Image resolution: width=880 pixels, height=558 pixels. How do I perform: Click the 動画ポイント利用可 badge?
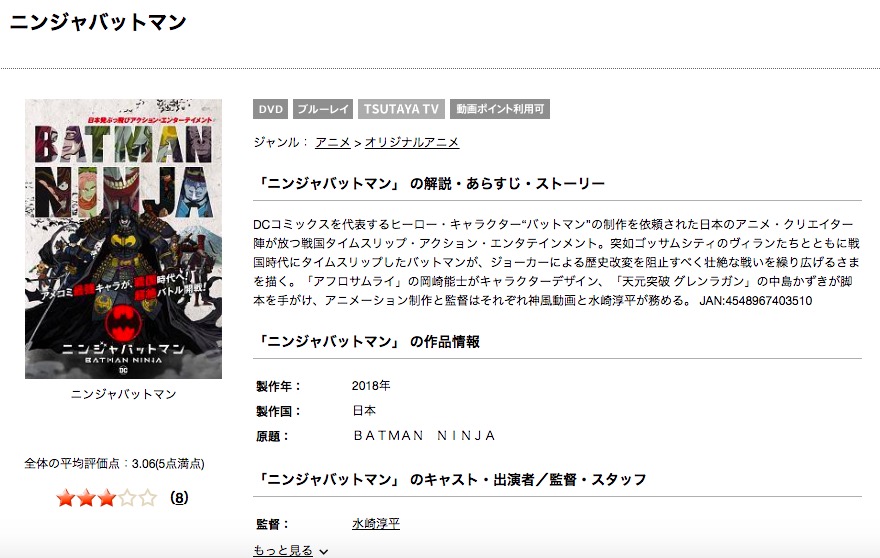tap(500, 109)
